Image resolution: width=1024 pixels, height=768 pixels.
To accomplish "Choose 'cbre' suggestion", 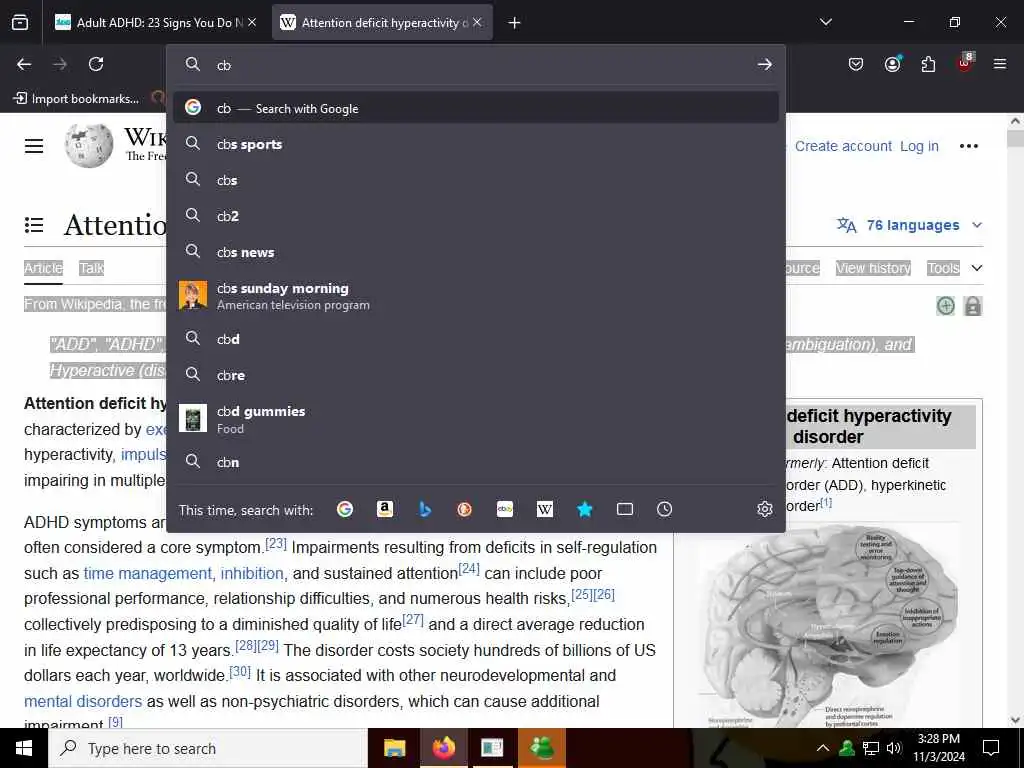I will pos(476,375).
